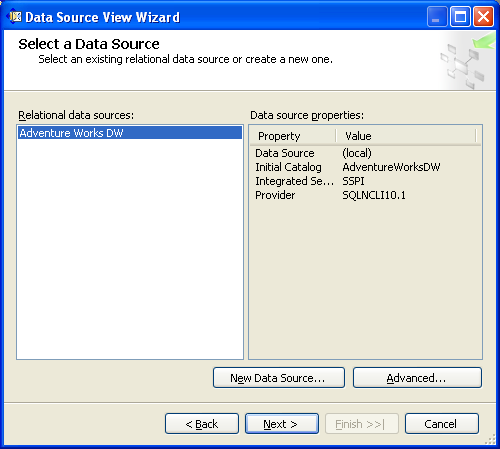This screenshot has height=449, width=500.
Task: Click the AdventureWorksDW catalog value
Action: (391, 167)
